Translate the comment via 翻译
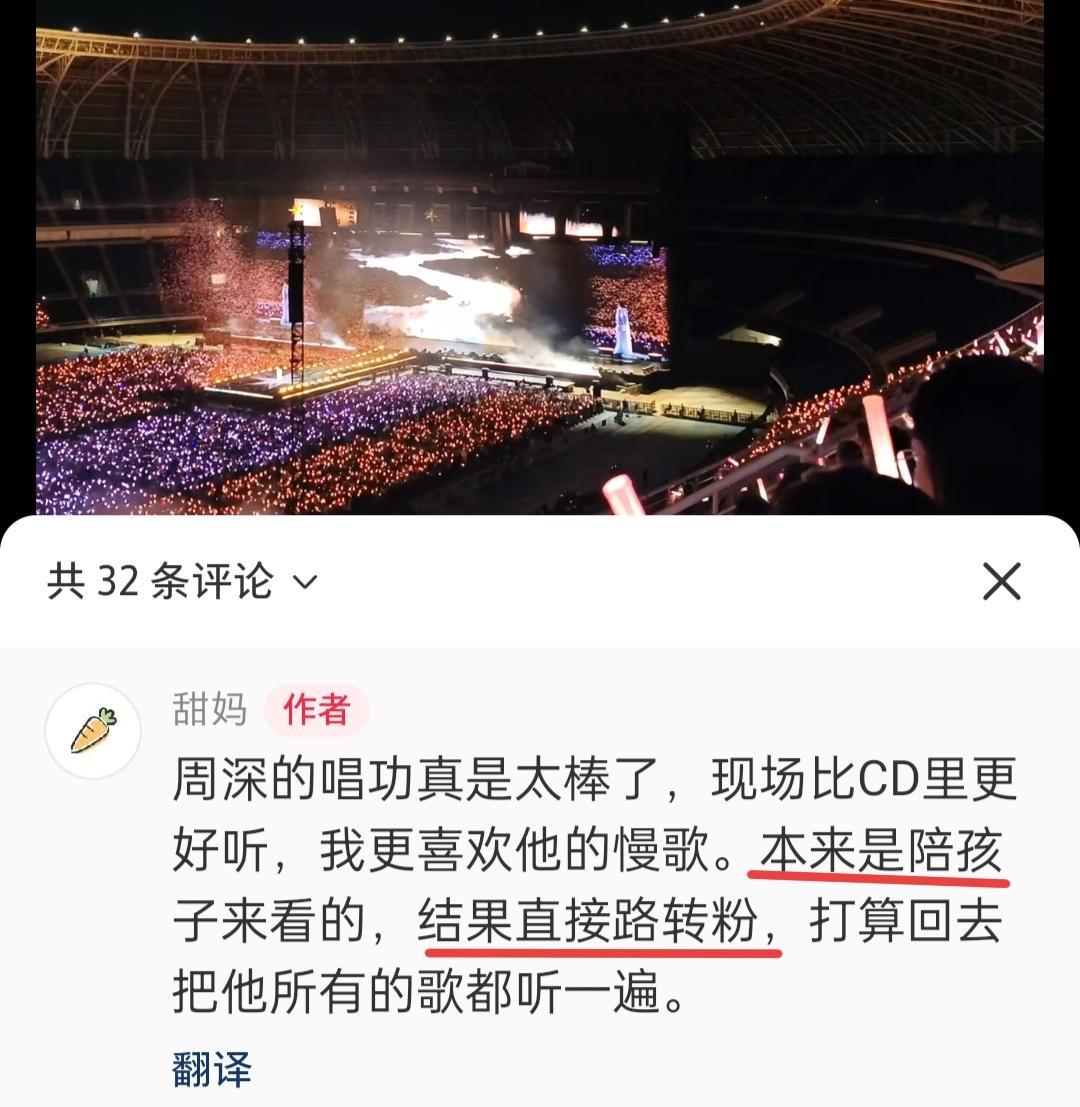 212,1069
